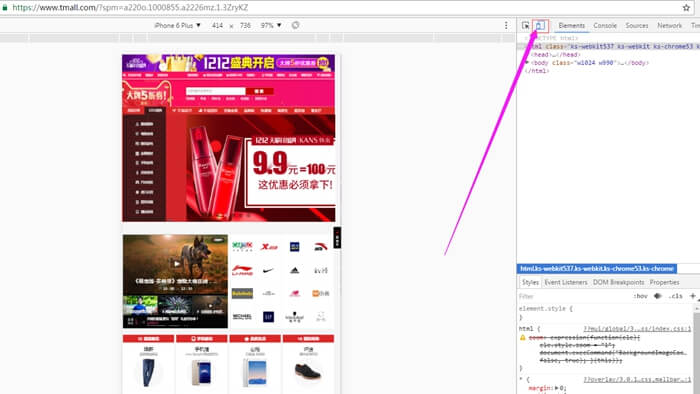The height and width of the screenshot is (394, 700).
Task: Rotate device with the orientation icon
Action: 295,25
